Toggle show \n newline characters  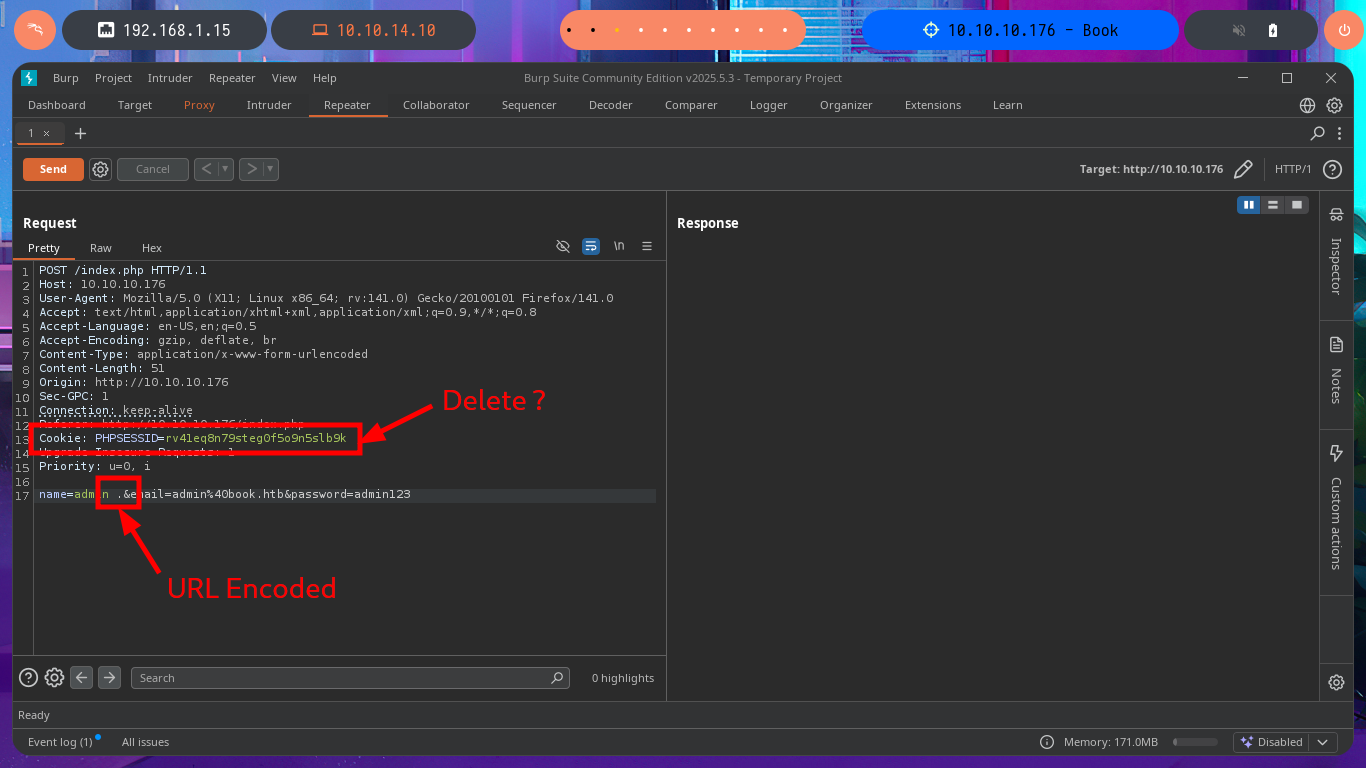(619, 246)
